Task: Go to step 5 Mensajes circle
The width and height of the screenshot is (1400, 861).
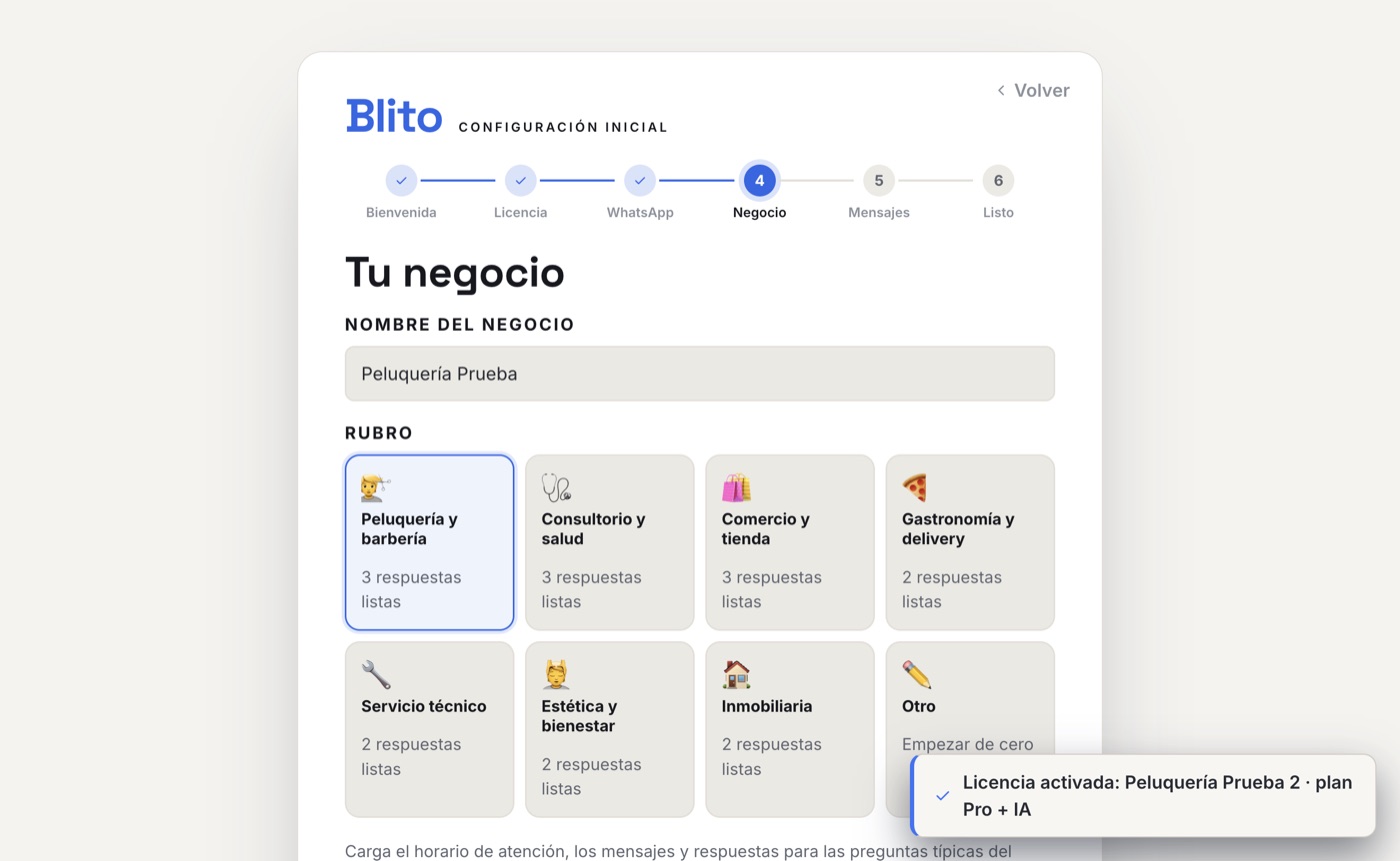Action: 879,181
